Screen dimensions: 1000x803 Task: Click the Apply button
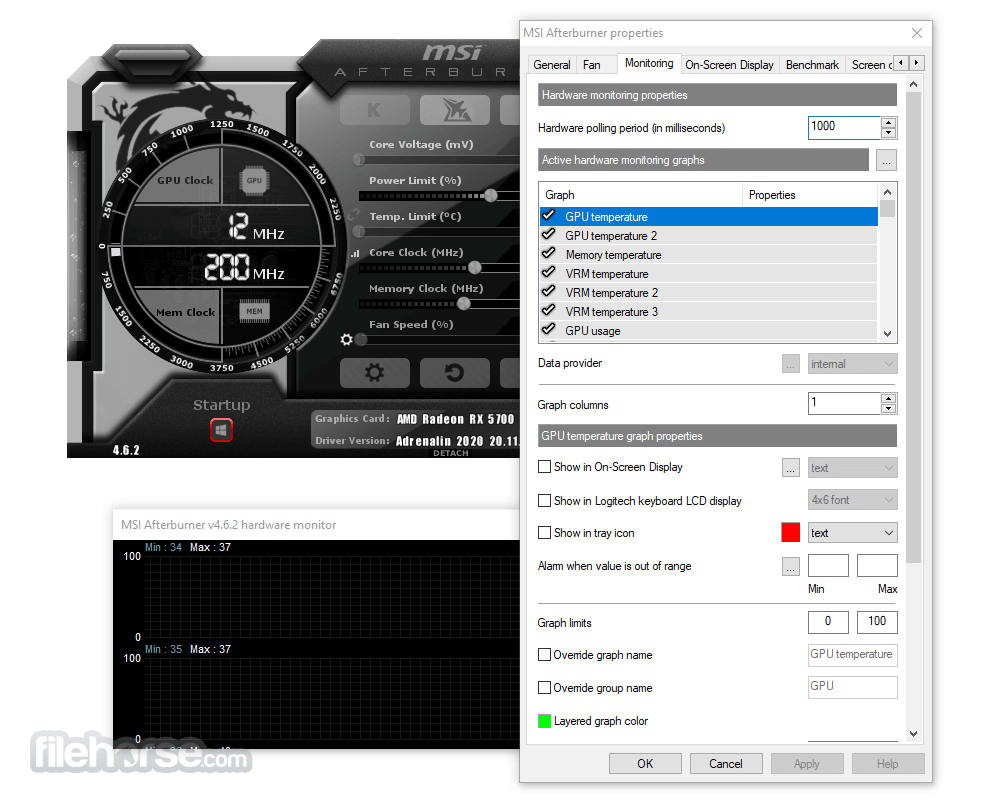[807, 763]
